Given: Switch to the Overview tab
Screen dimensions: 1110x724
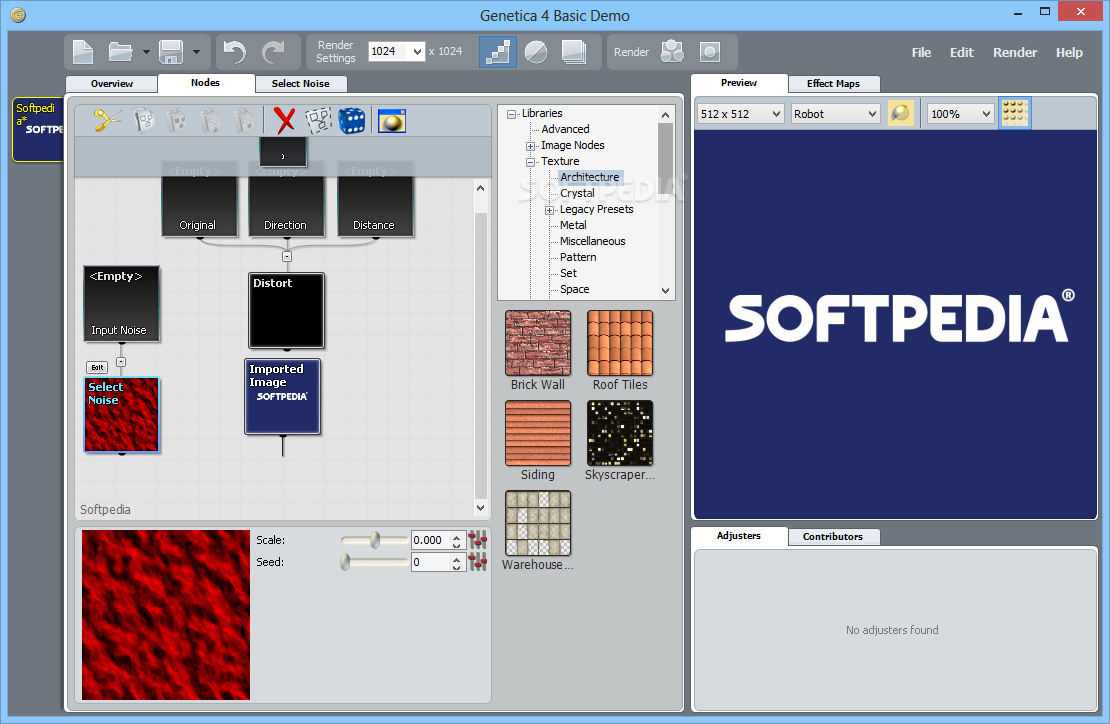Looking at the screenshot, I should (x=111, y=84).
